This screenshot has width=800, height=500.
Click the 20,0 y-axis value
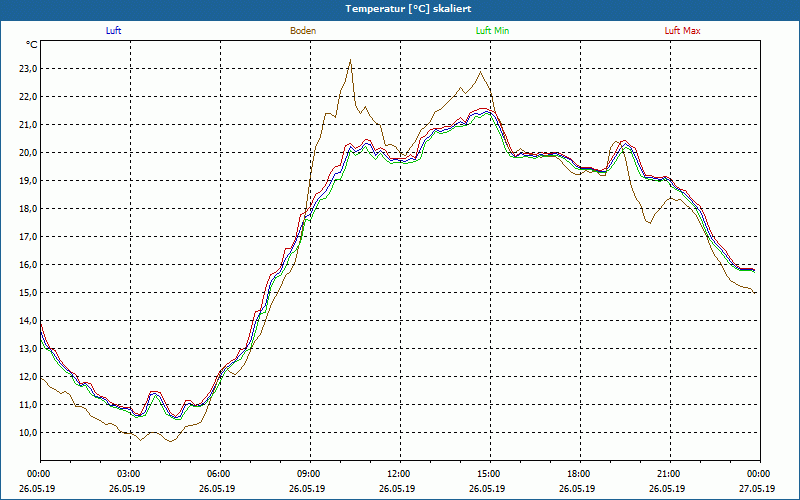pos(28,153)
